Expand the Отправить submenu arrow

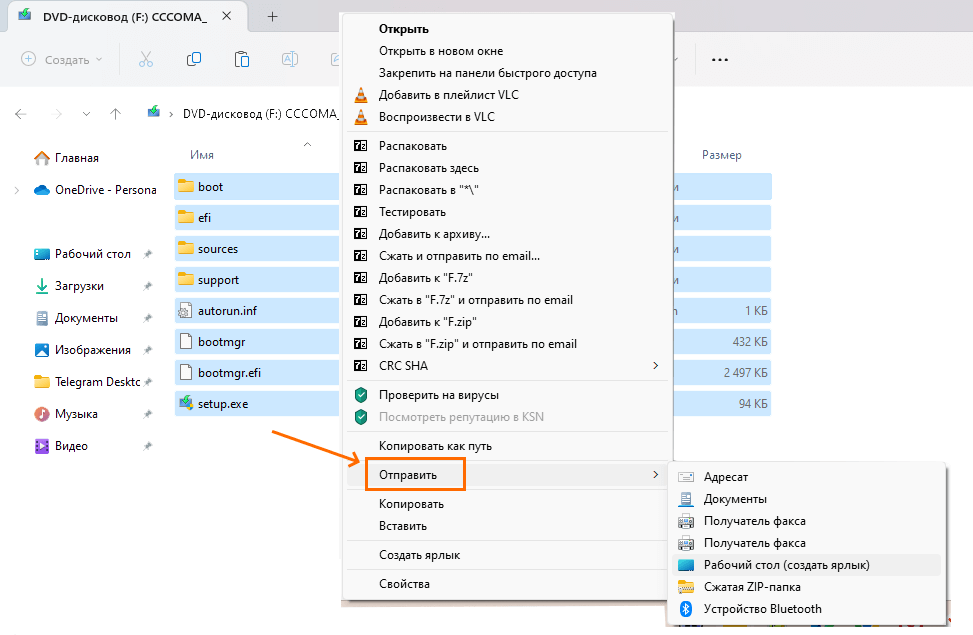click(655, 475)
